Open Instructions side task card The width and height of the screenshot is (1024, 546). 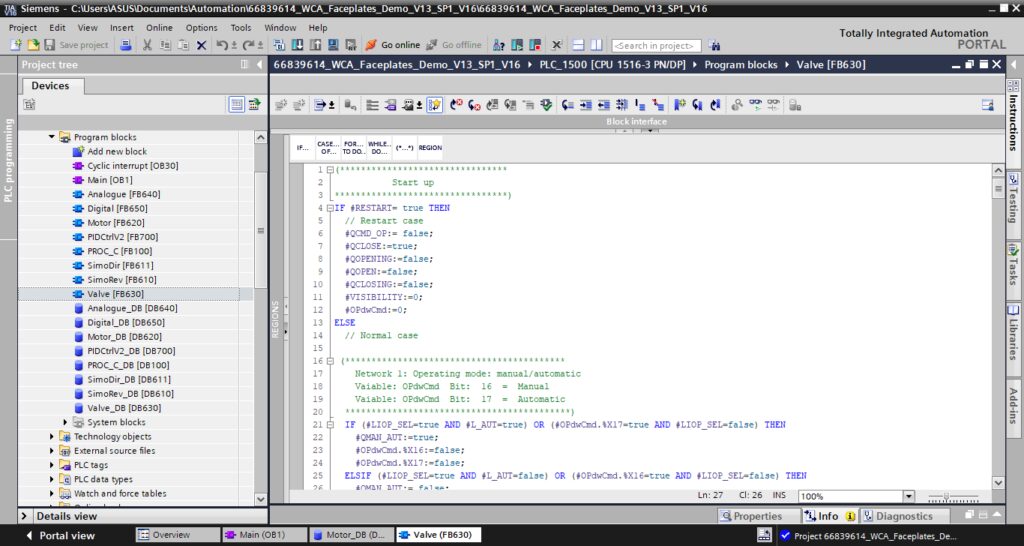1014,114
